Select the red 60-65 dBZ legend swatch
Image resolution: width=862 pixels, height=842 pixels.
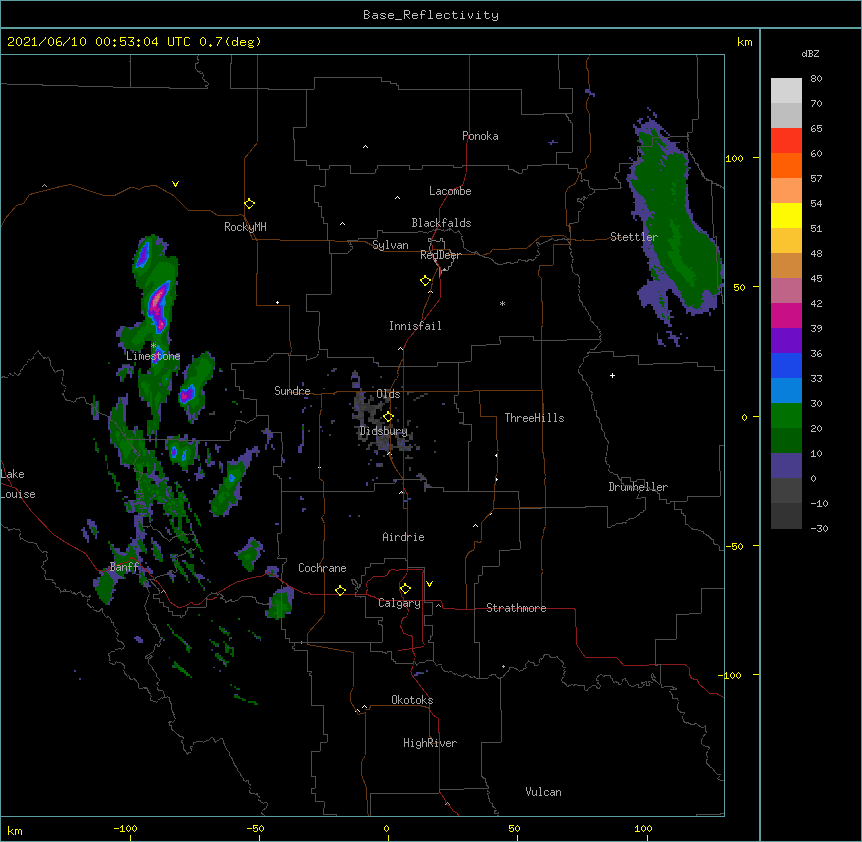click(x=786, y=140)
